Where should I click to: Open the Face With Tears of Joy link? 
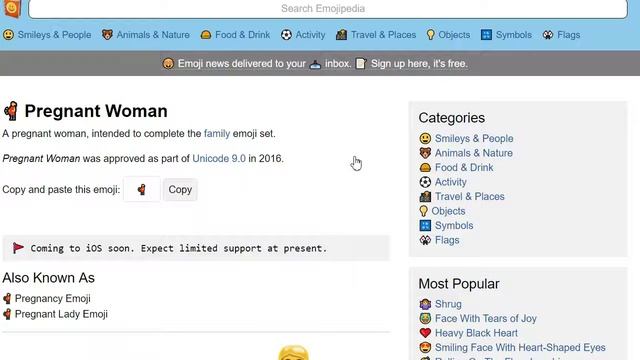tap(485, 318)
